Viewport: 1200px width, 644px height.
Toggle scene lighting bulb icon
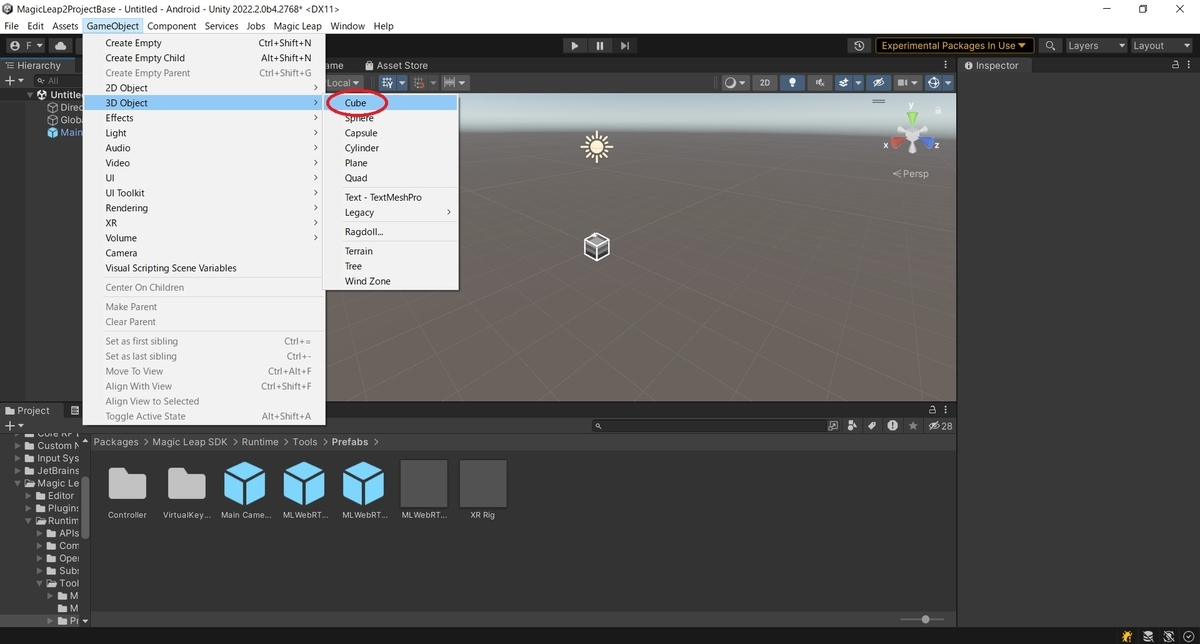(x=792, y=83)
